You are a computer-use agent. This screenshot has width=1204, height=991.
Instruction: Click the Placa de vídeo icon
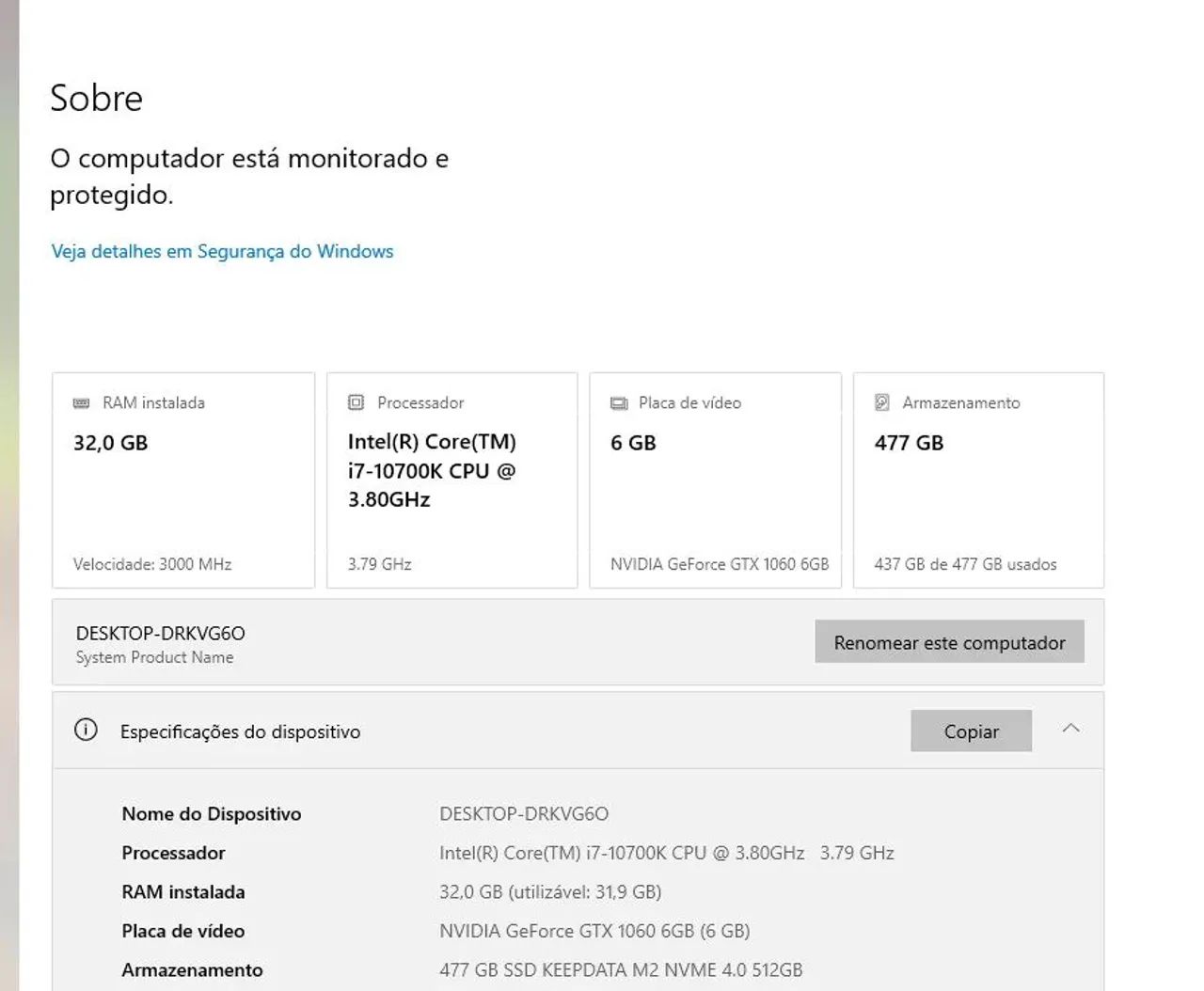(619, 403)
